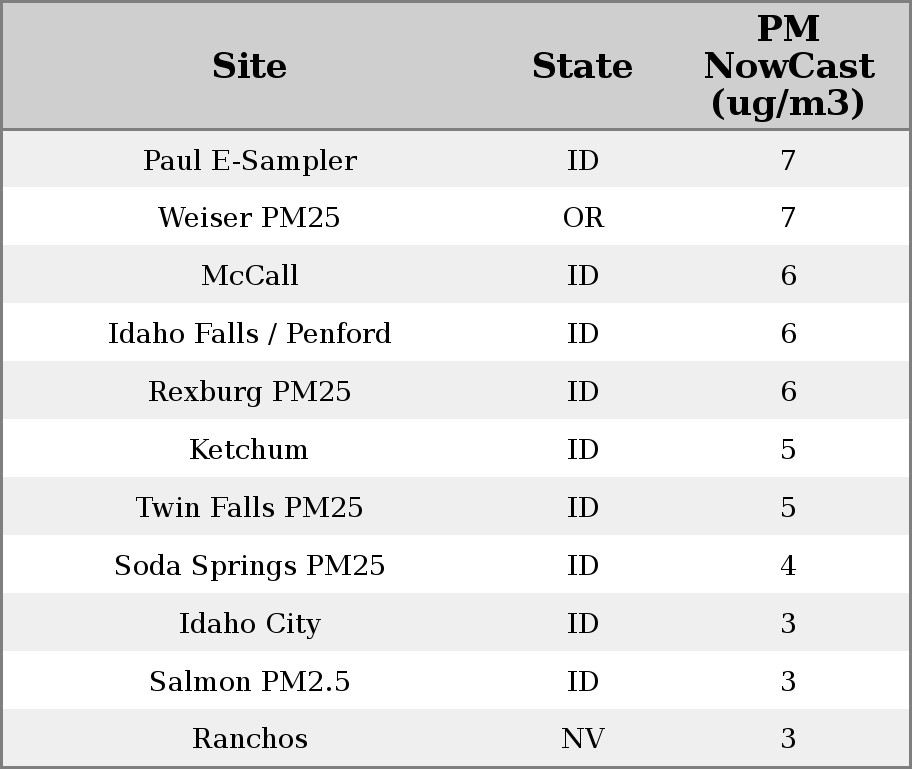Select the OR state cell
The height and width of the screenshot is (769, 912).
tap(583, 218)
